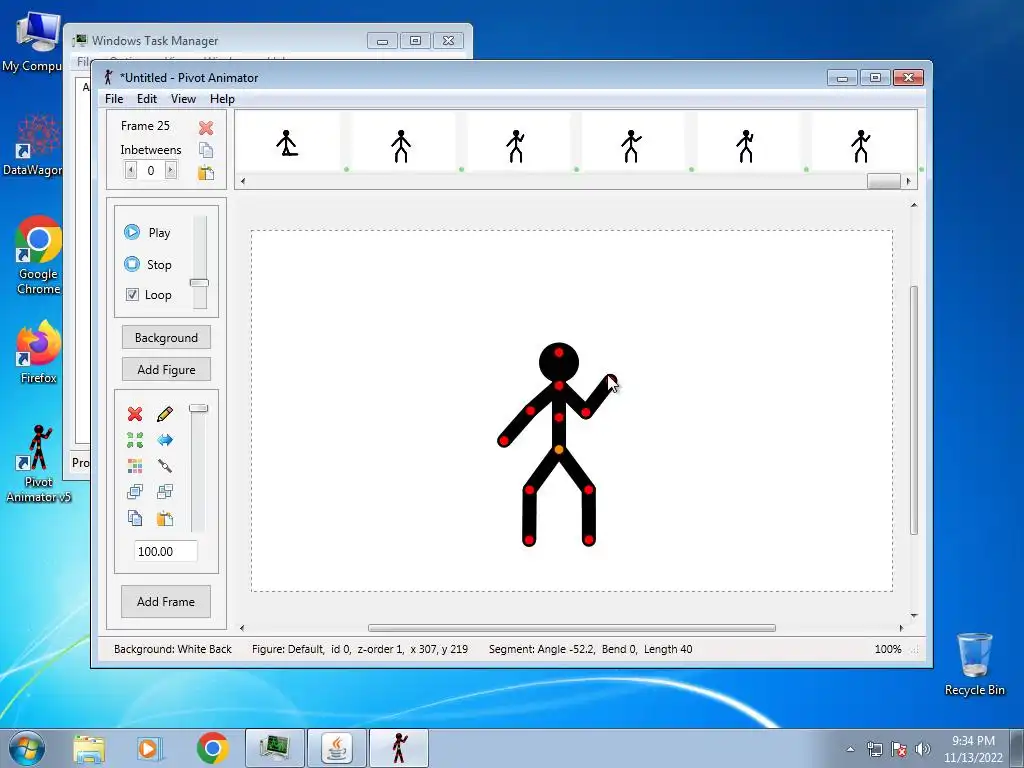The image size is (1024, 768).
Task: Click the orange origin handle of stickman
Action: click(559, 449)
